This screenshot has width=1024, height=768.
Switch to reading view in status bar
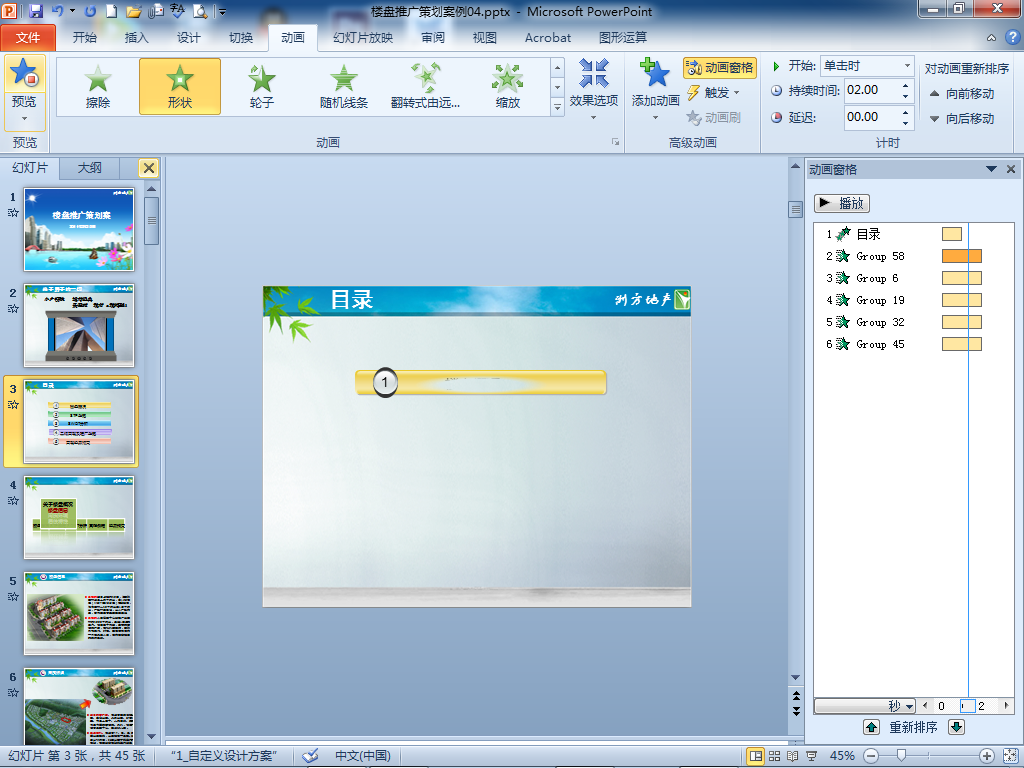793,756
